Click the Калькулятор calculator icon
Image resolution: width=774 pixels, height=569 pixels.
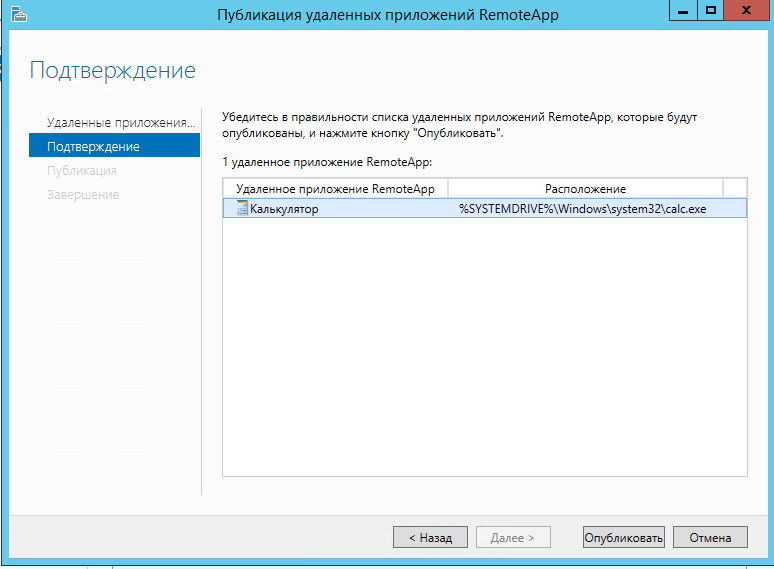tap(242, 208)
